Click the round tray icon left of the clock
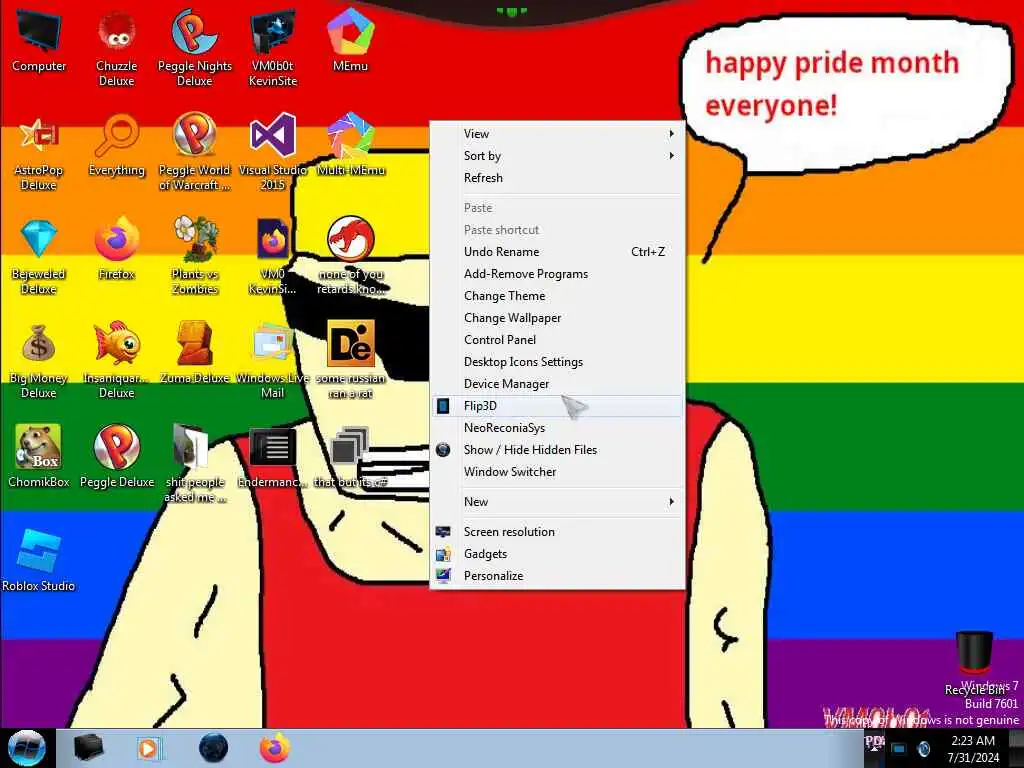Image resolution: width=1024 pixels, height=768 pixels. pos(924,748)
